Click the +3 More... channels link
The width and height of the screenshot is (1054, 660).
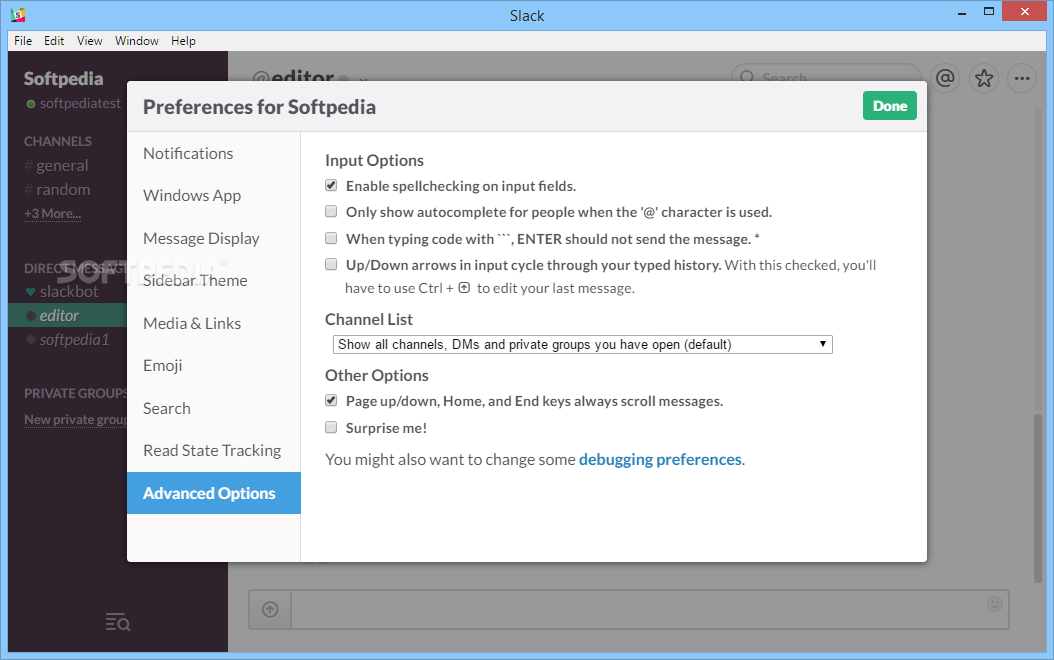pyautogui.click(x=52, y=214)
